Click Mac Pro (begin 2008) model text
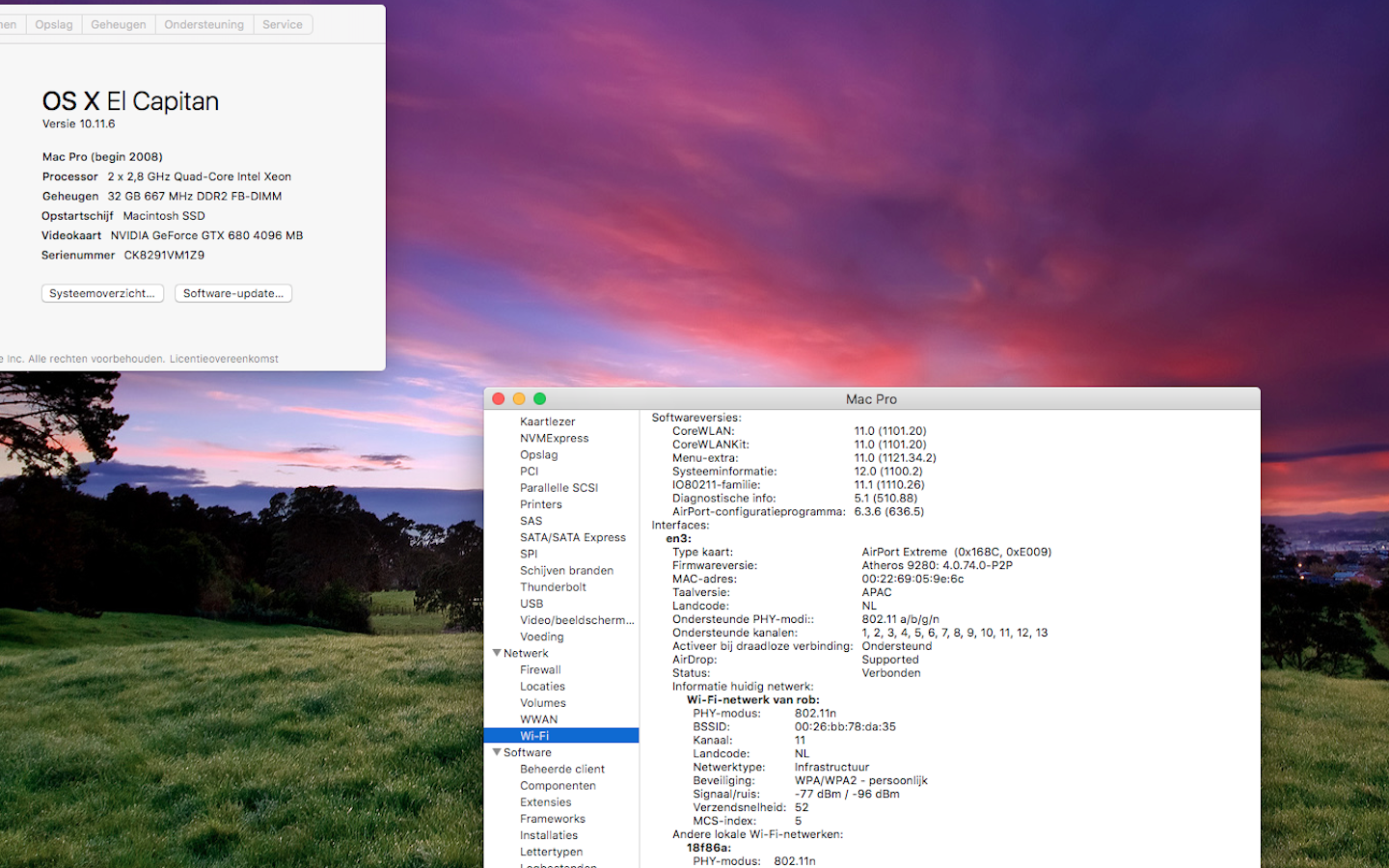The image size is (1389, 868). (x=102, y=156)
